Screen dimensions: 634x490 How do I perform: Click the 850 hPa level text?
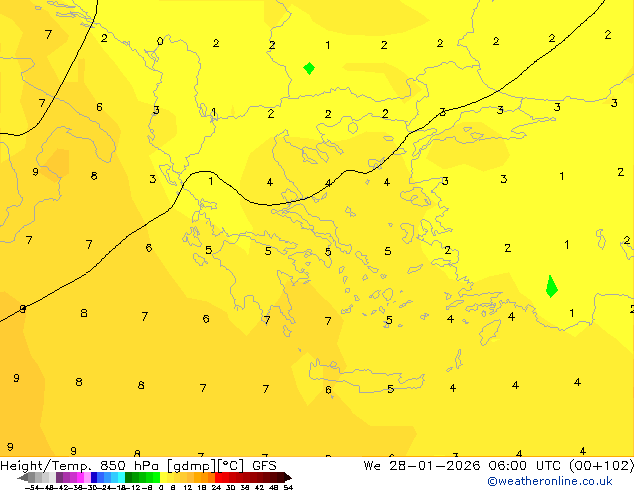pyautogui.click(x=129, y=466)
